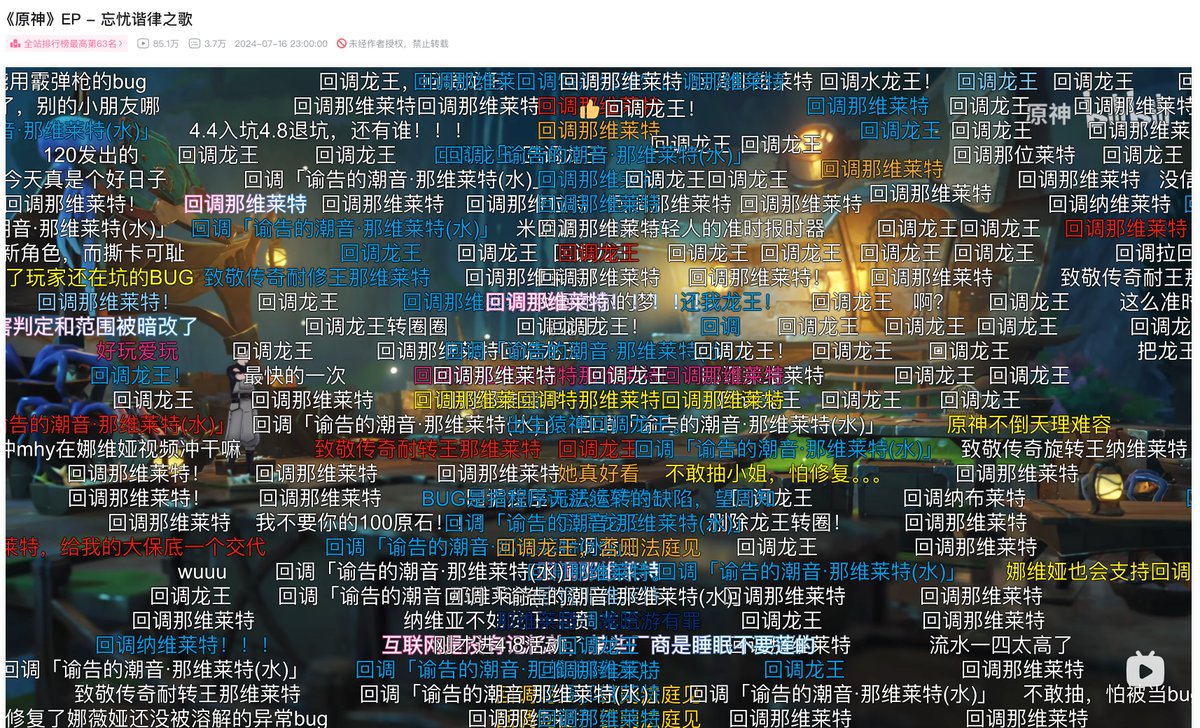Viewport: 1200px width, 728px height.
Task: Click the danmaku 回调龙王转圈圈
Action: tap(376, 326)
